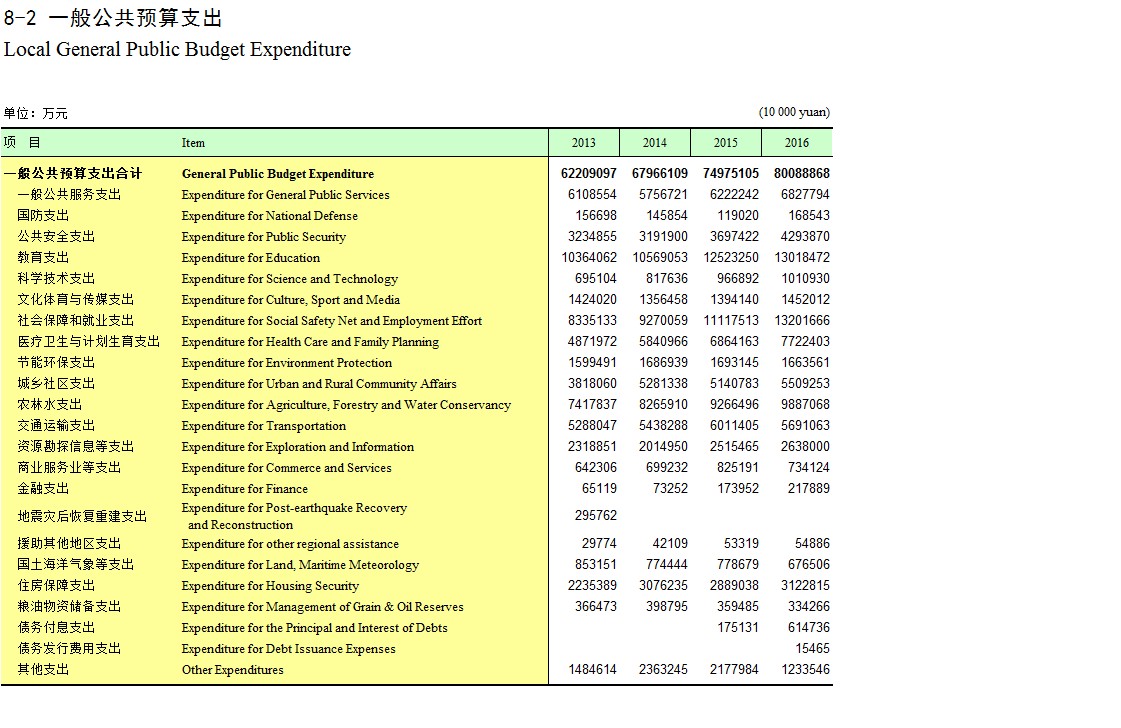
Task: Click debt issuance 2016 value 15465
Action: tap(812, 649)
